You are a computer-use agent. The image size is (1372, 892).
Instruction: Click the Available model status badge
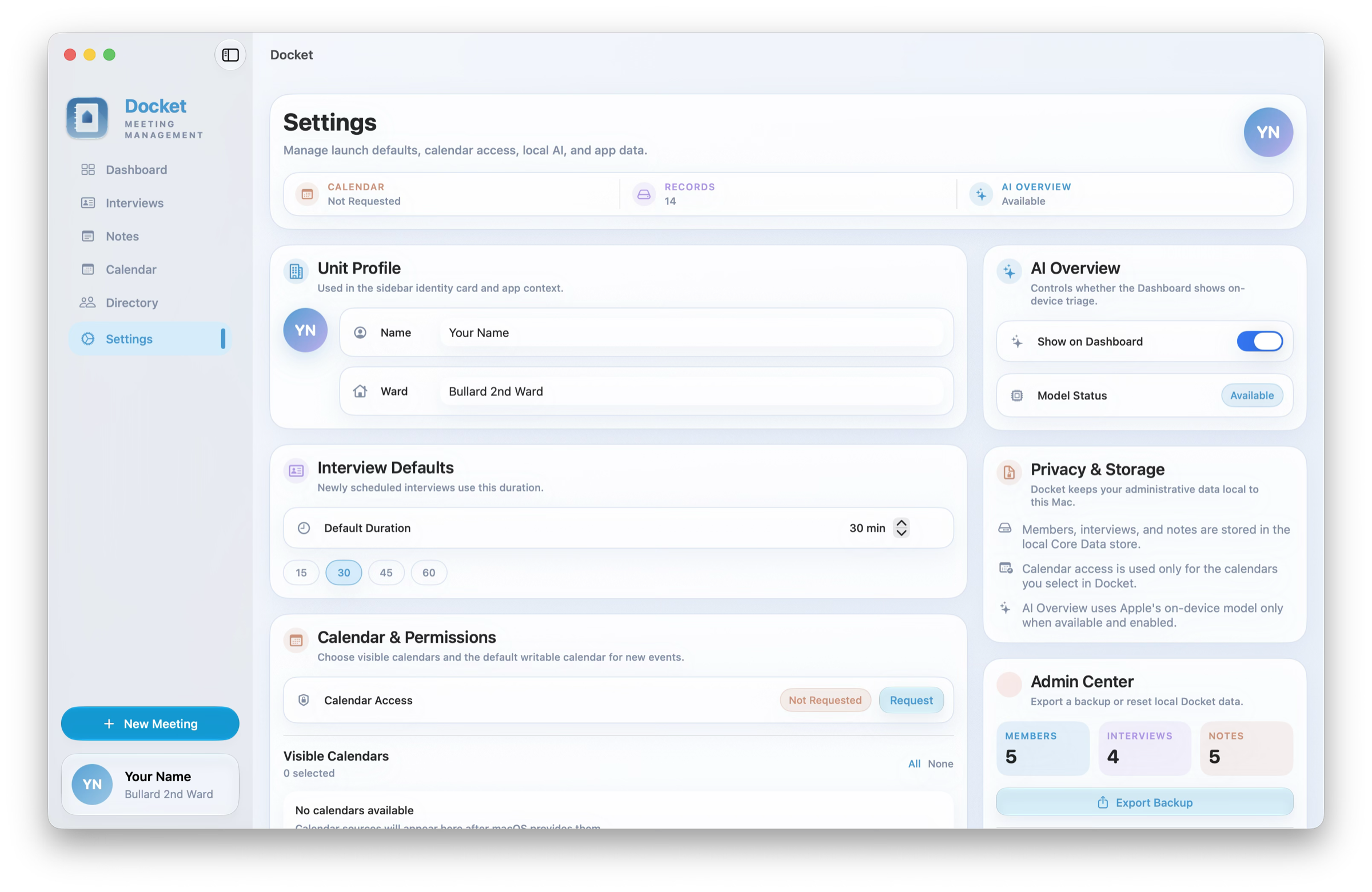1252,395
